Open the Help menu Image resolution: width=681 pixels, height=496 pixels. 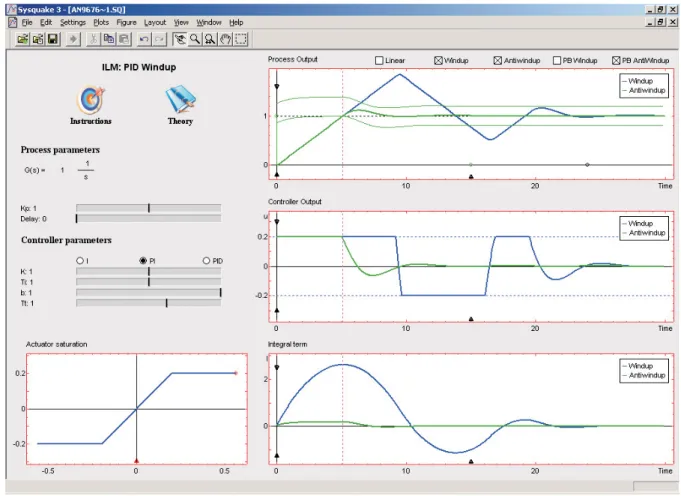236,23
